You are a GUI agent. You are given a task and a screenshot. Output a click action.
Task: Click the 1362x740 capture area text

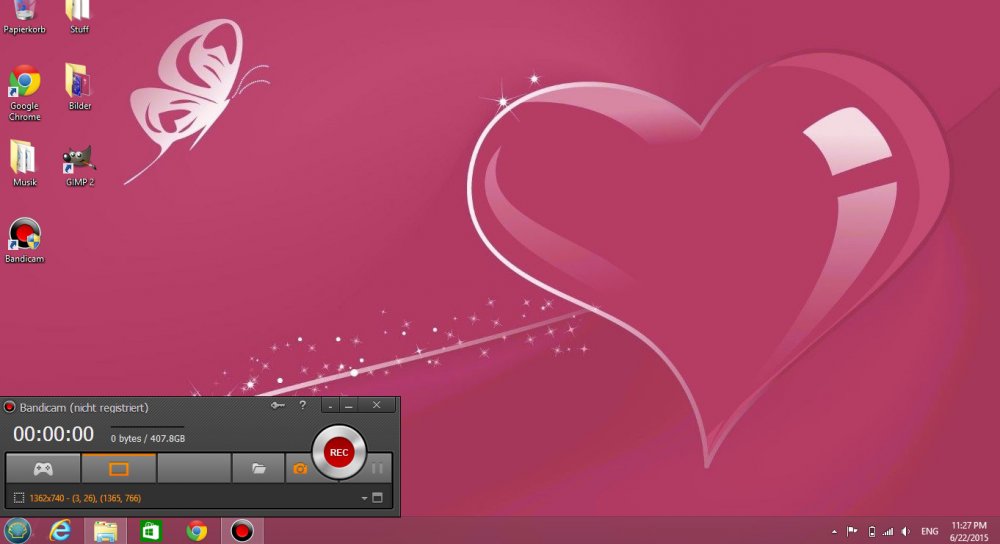[85, 498]
